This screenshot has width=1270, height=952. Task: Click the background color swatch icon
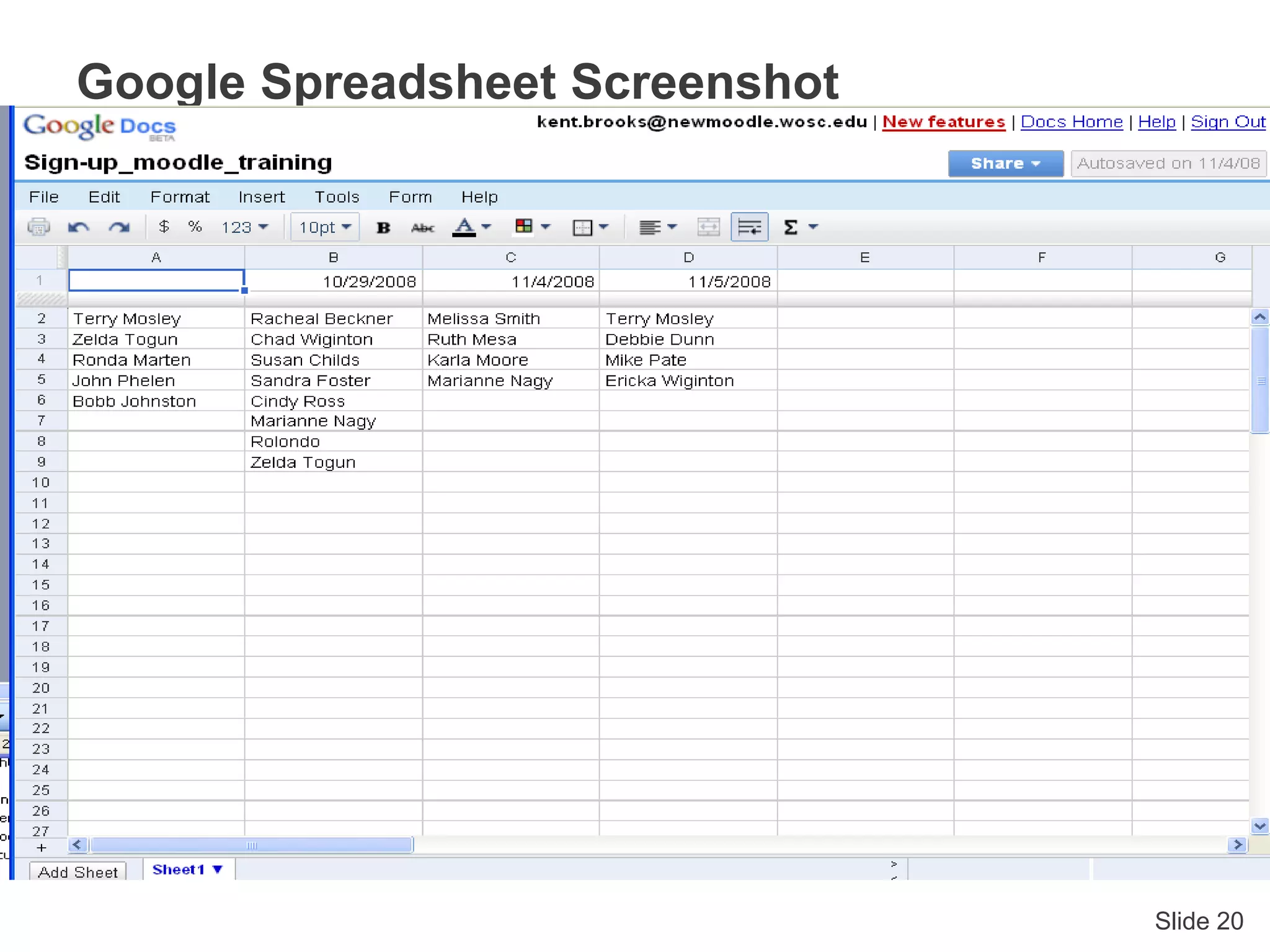pos(524,226)
